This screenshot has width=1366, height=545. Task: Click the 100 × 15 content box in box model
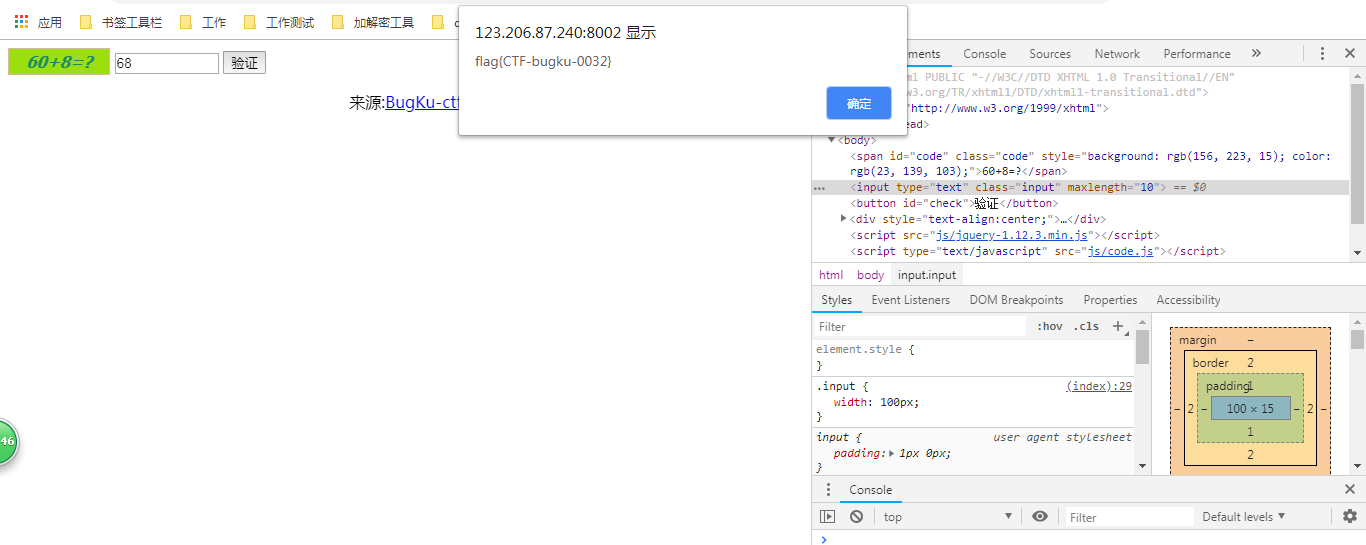click(1250, 408)
